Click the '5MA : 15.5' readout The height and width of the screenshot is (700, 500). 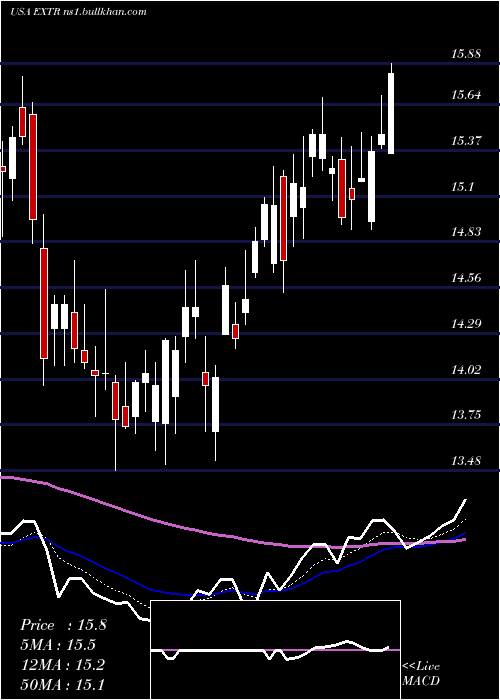click(58, 645)
